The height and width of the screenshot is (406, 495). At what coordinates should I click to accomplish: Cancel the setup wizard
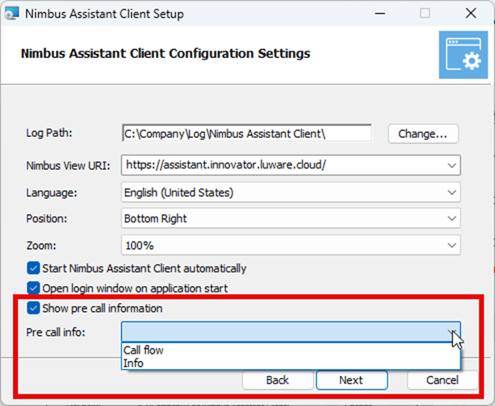(442, 380)
